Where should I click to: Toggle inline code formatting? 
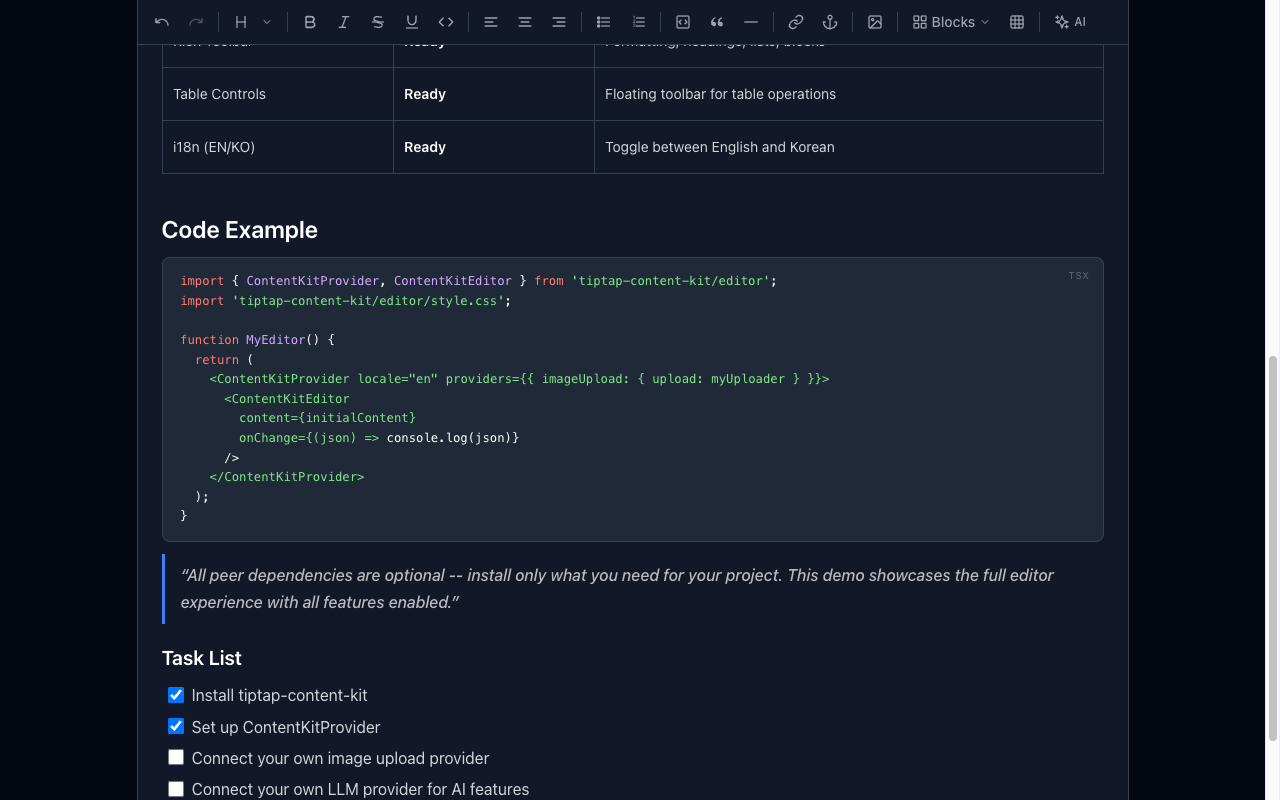(x=446, y=22)
